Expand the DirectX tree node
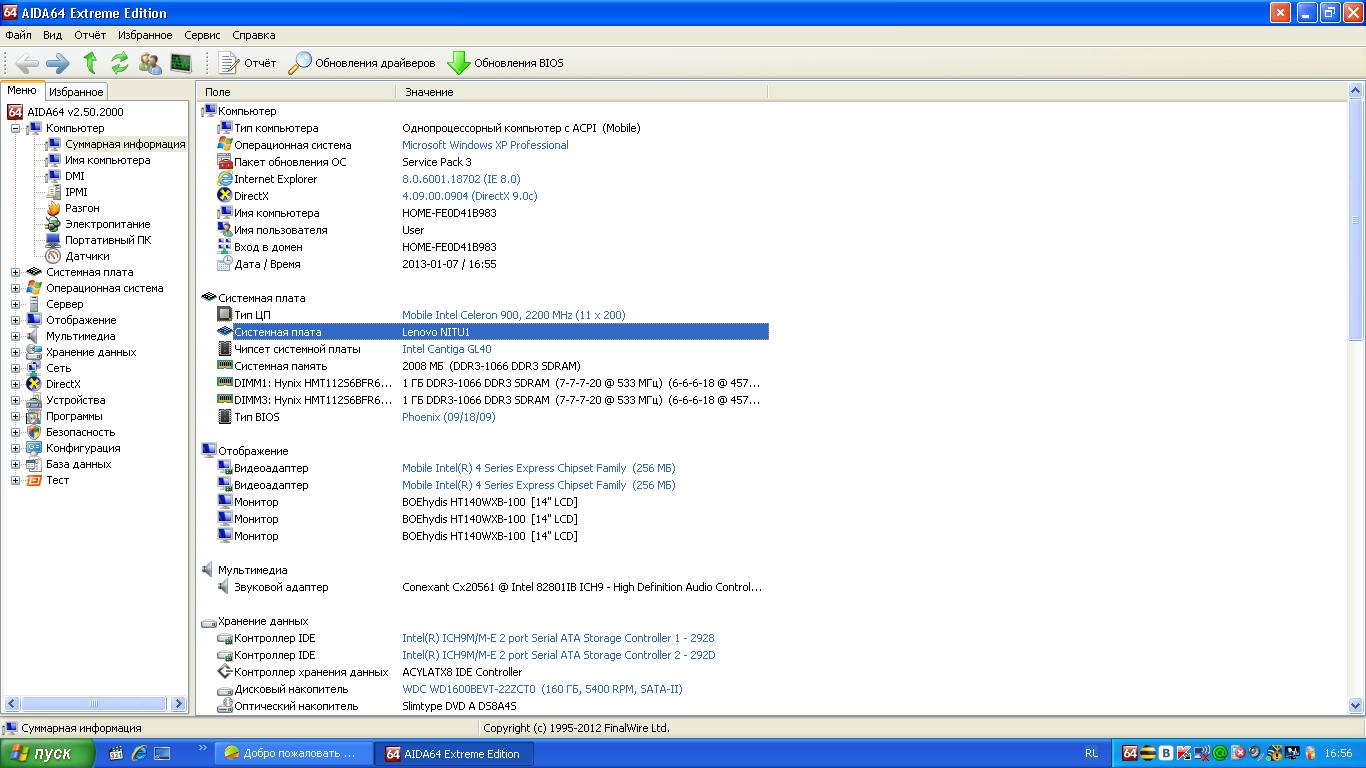The image size is (1366, 768). click(15, 384)
